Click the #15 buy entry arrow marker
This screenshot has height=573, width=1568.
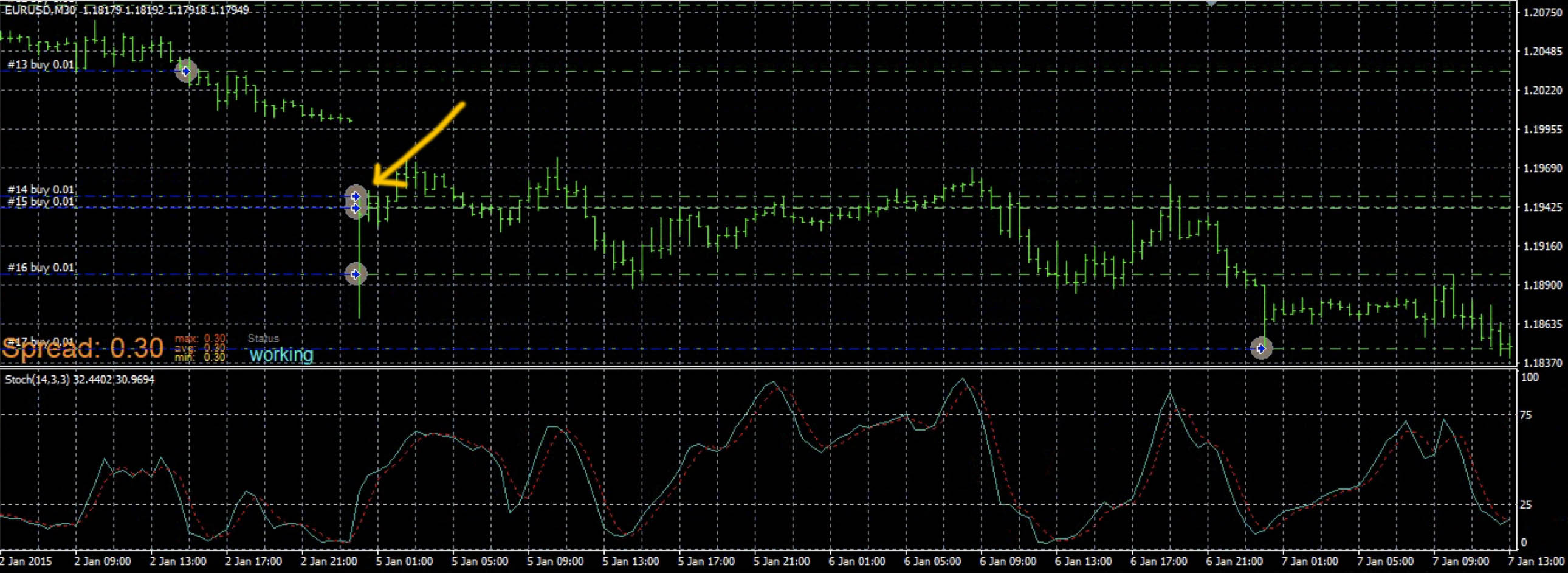click(356, 208)
